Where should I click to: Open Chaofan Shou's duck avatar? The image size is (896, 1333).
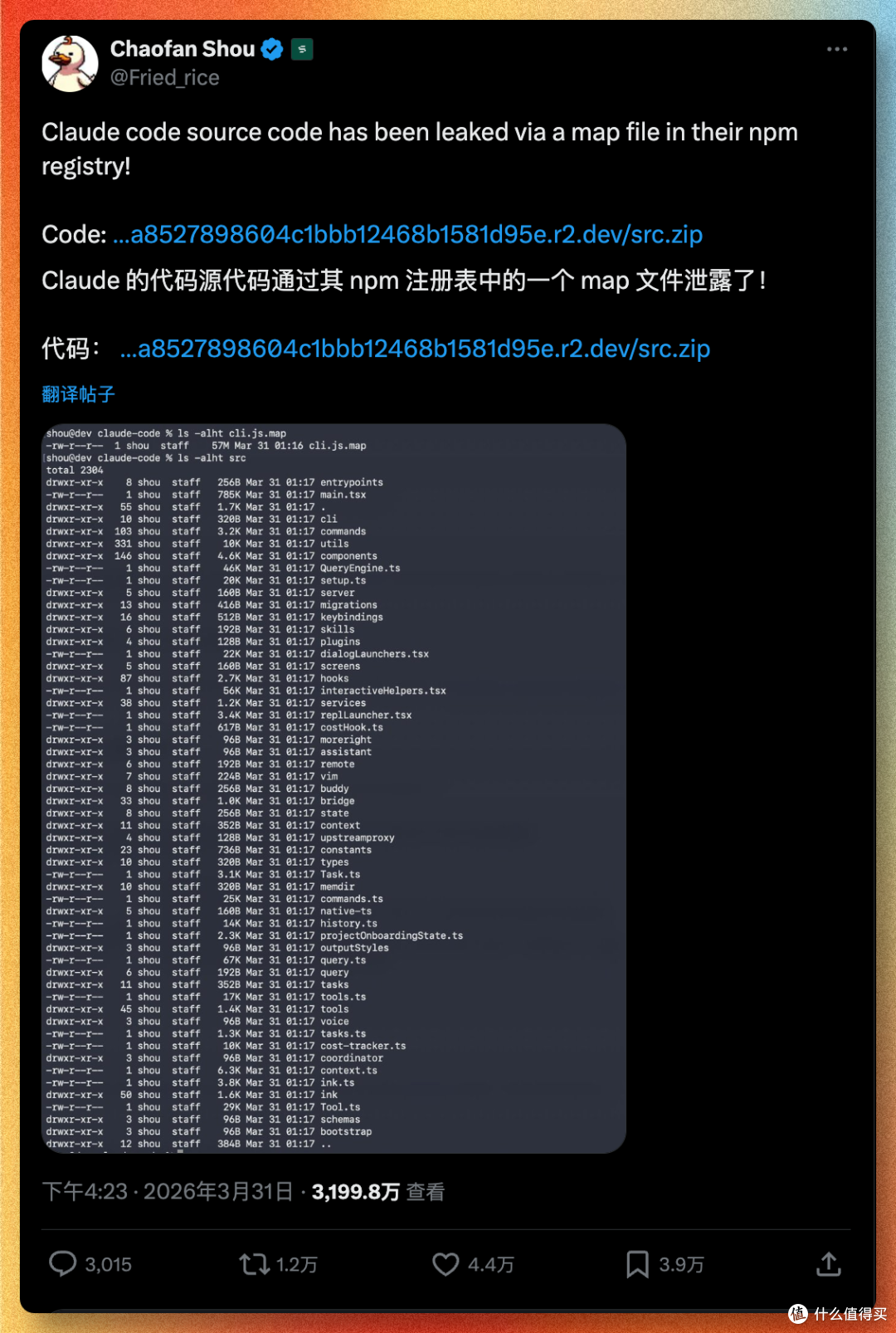[x=70, y=63]
